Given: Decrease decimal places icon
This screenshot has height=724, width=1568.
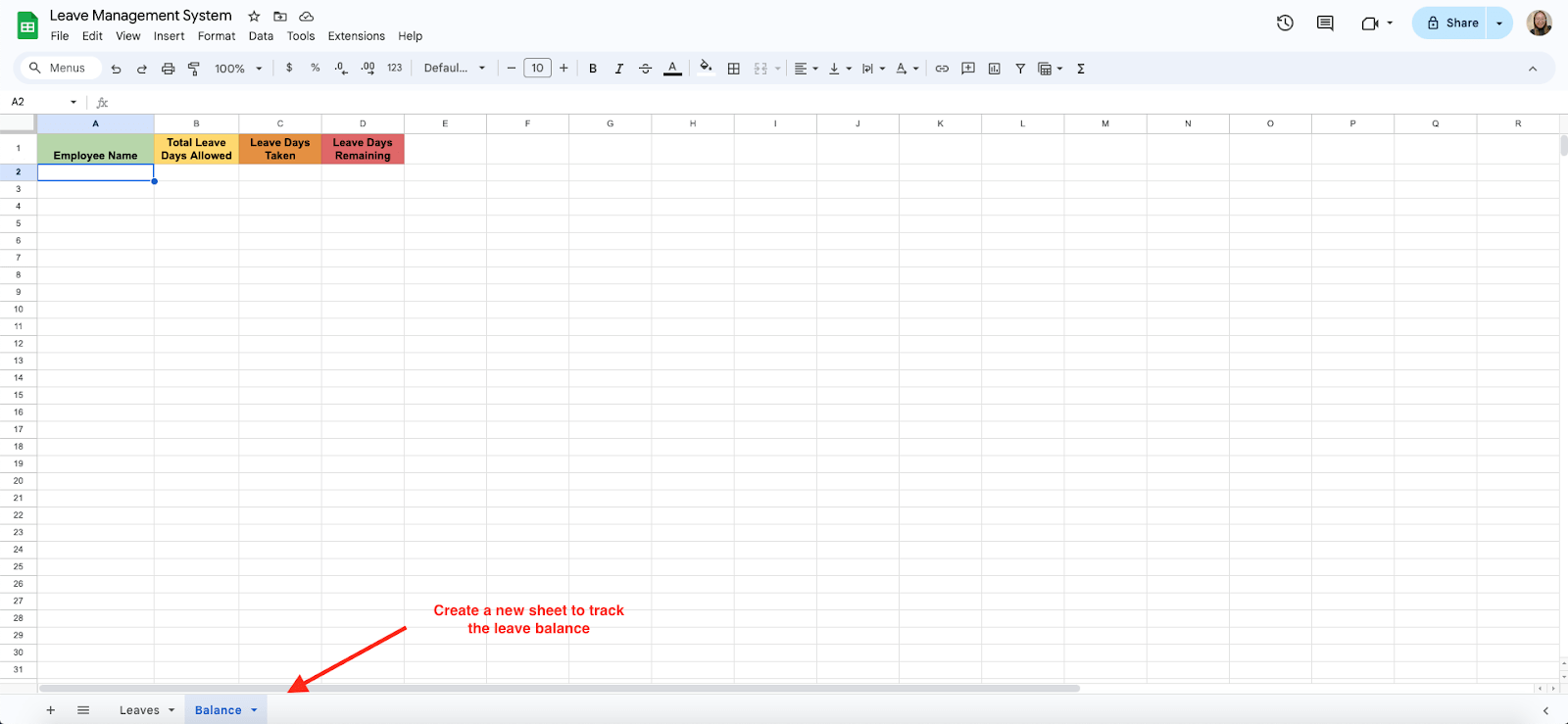Looking at the screenshot, I should tap(341, 68).
